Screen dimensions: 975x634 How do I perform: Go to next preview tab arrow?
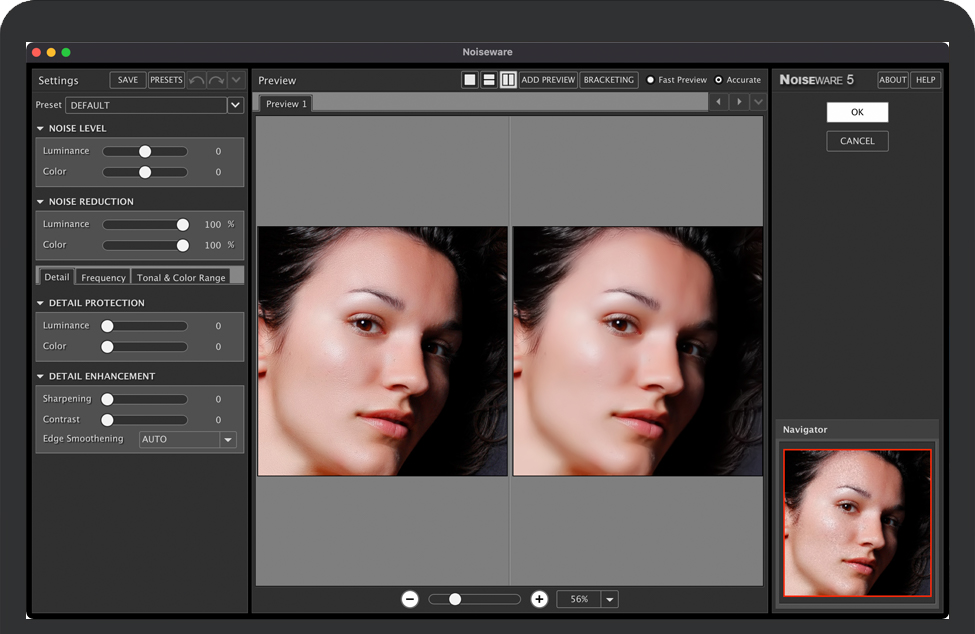tap(738, 102)
